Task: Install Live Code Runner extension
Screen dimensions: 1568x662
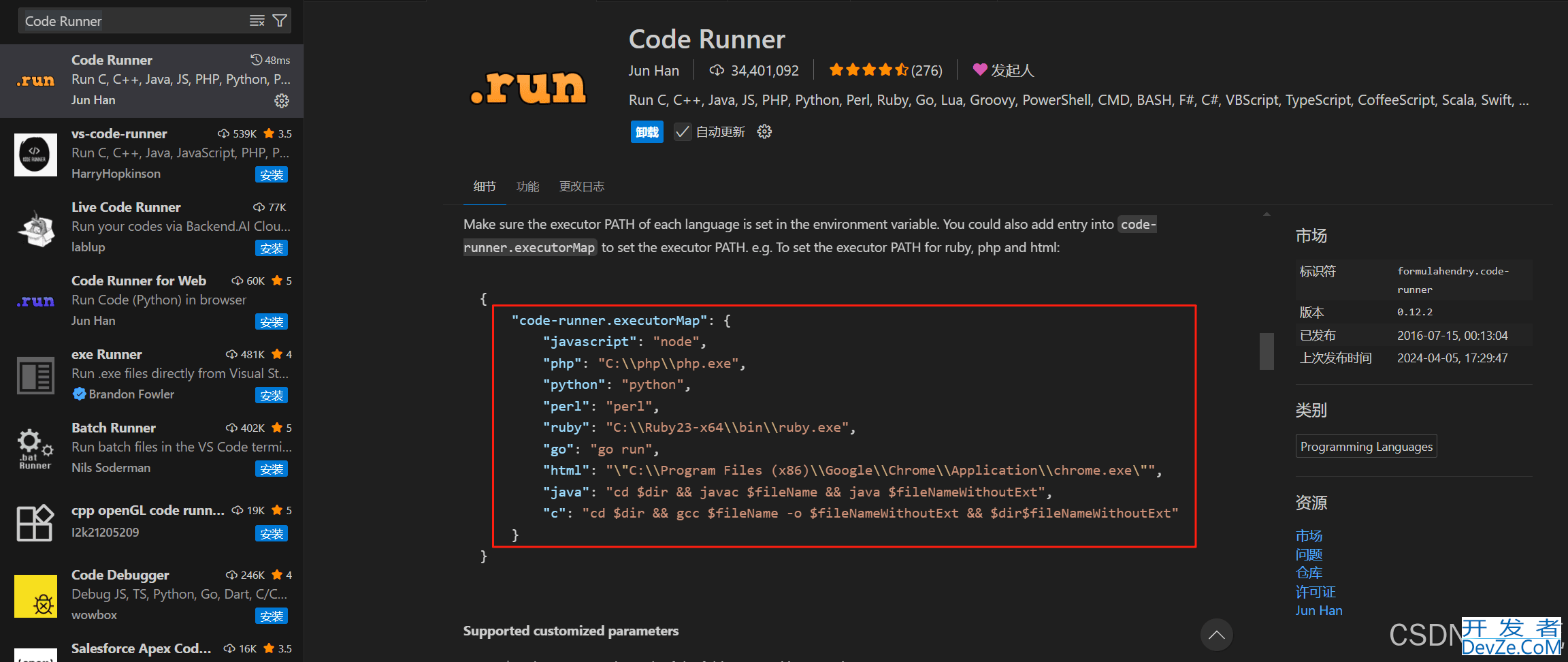Action: tap(272, 249)
